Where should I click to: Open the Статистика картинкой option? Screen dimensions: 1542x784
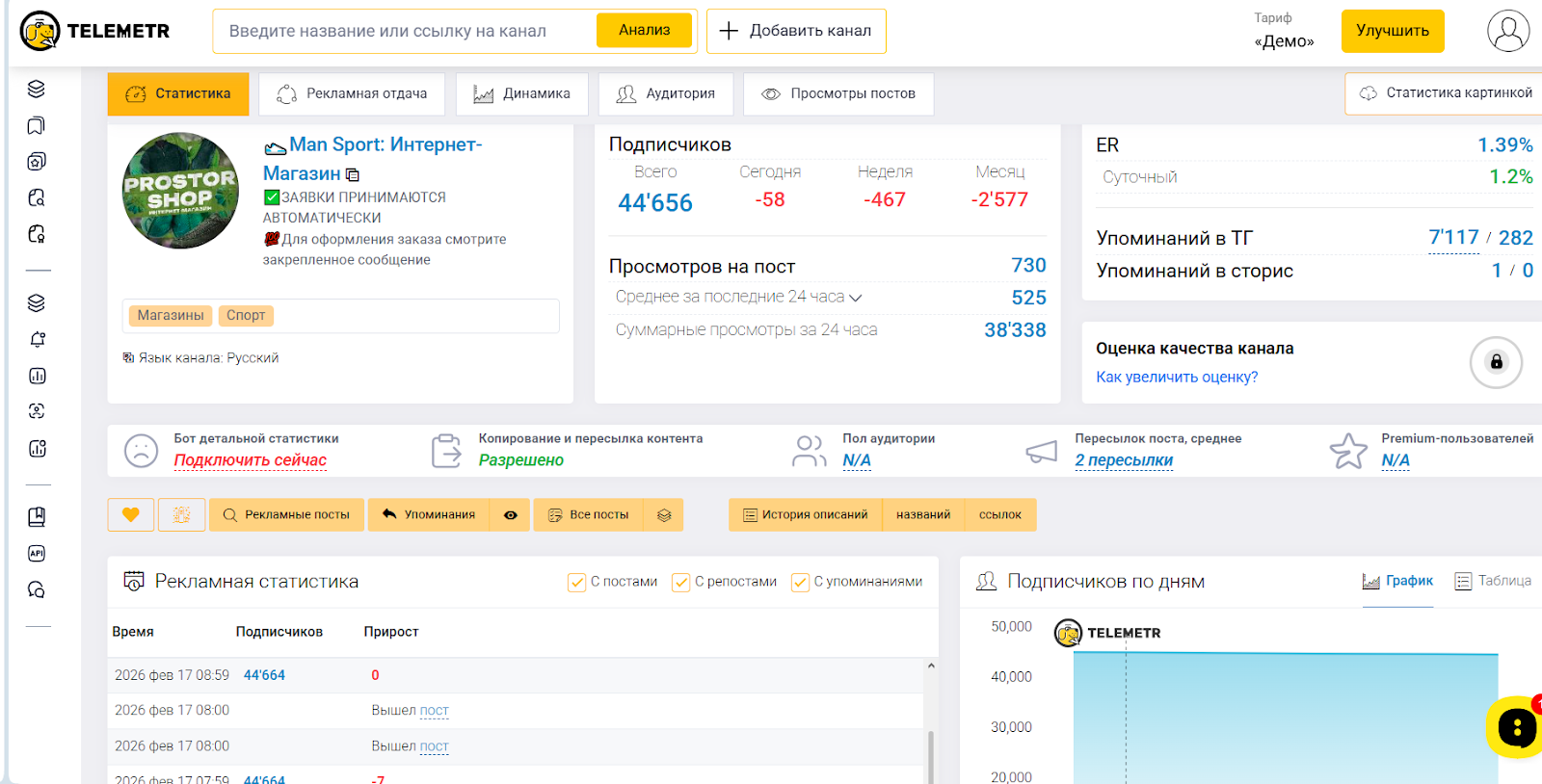tap(1446, 93)
